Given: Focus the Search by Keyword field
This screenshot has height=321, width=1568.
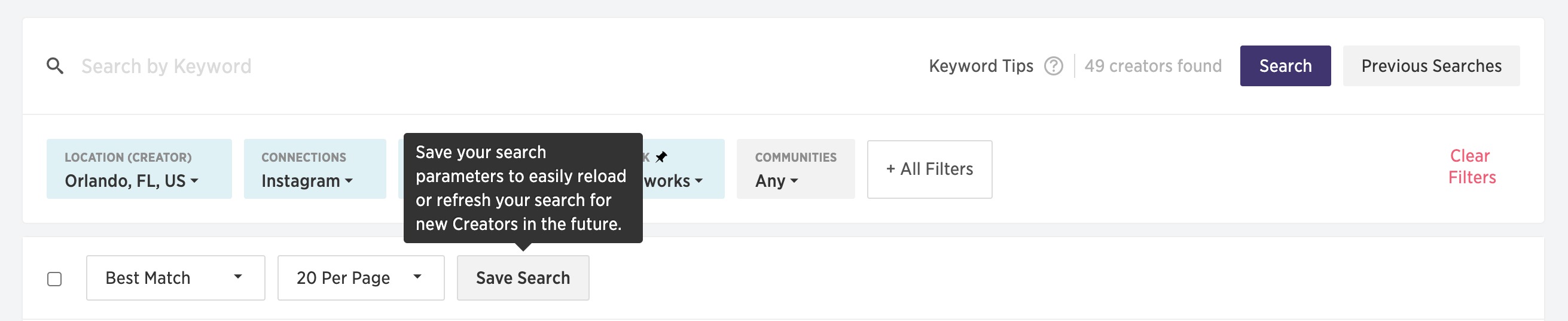Looking at the screenshot, I should (x=487, y=66).
